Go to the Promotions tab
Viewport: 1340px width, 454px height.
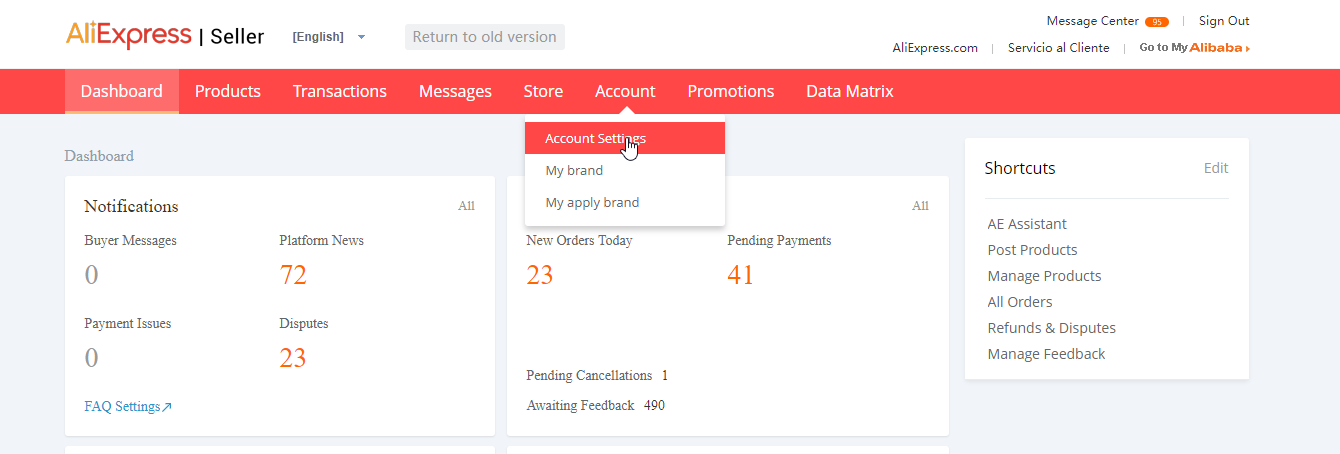click(730, 91)
